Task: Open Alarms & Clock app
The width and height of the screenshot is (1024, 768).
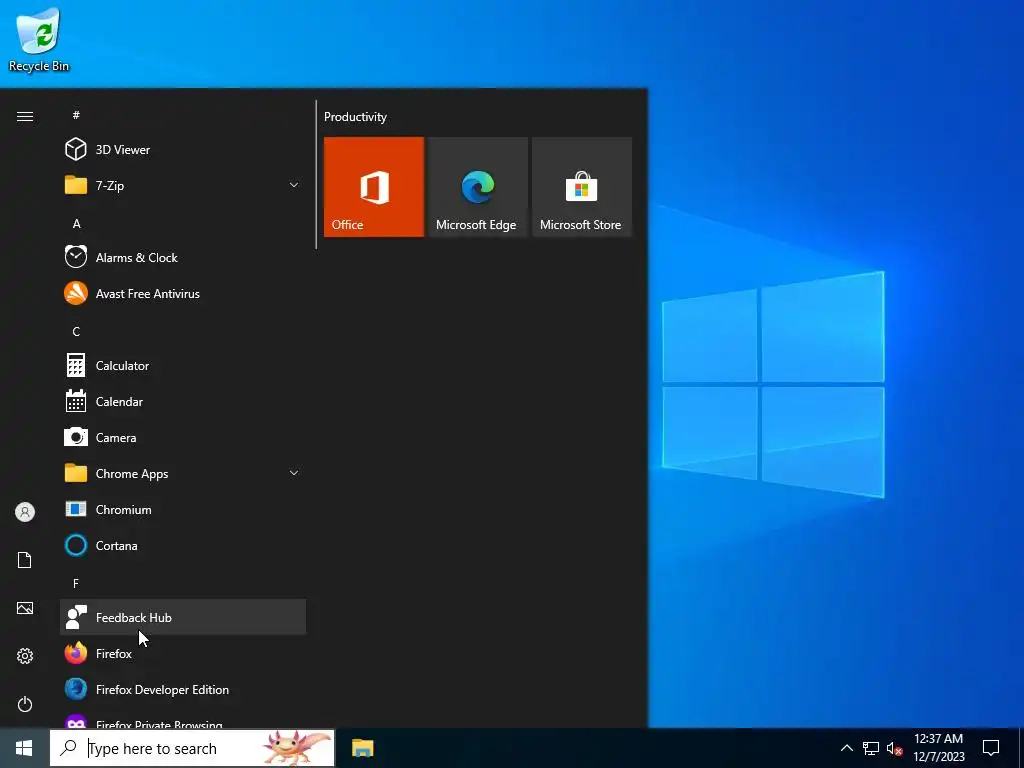Action: tap(183, 257)
